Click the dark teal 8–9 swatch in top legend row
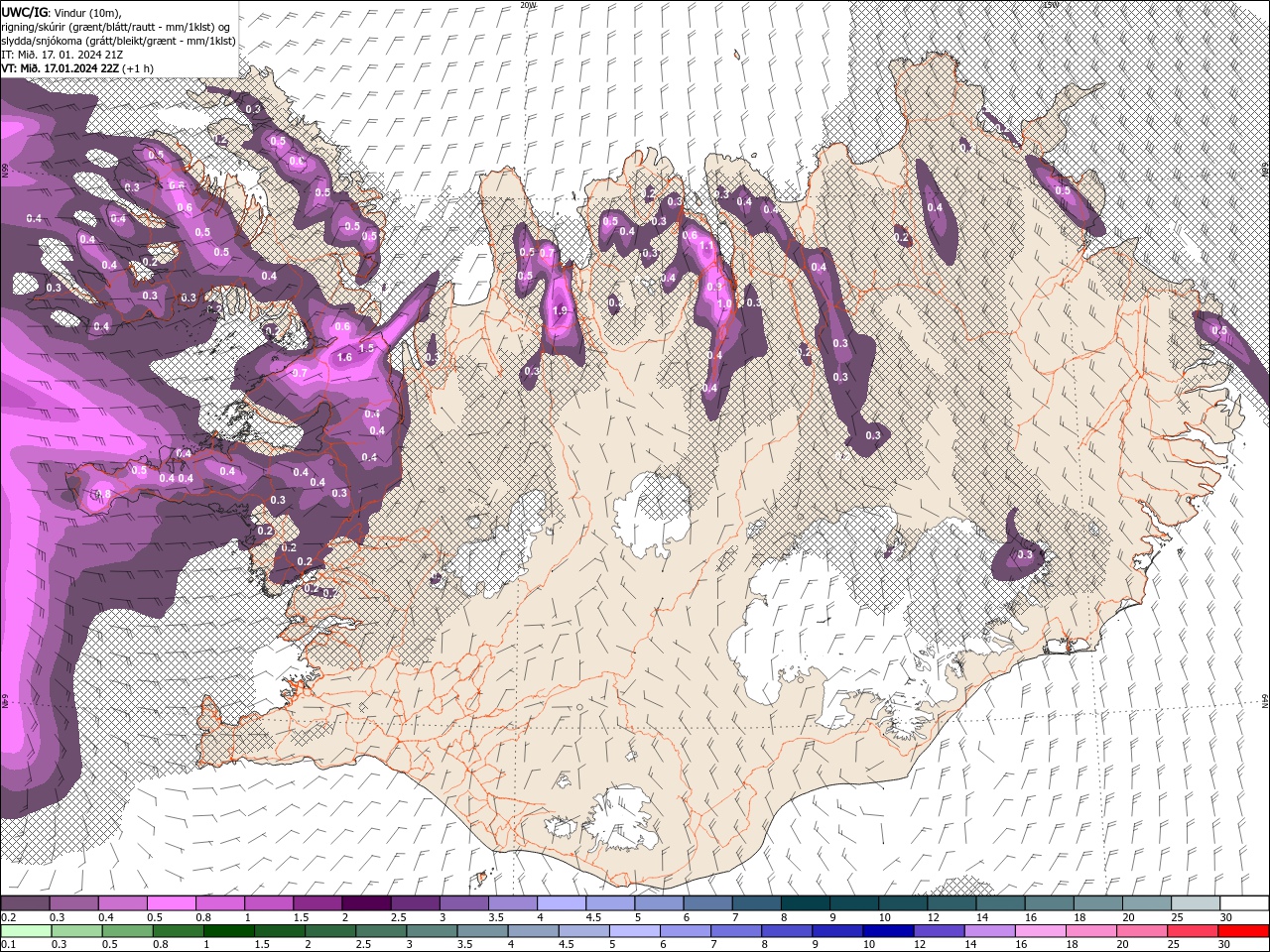 click(805, 903)
